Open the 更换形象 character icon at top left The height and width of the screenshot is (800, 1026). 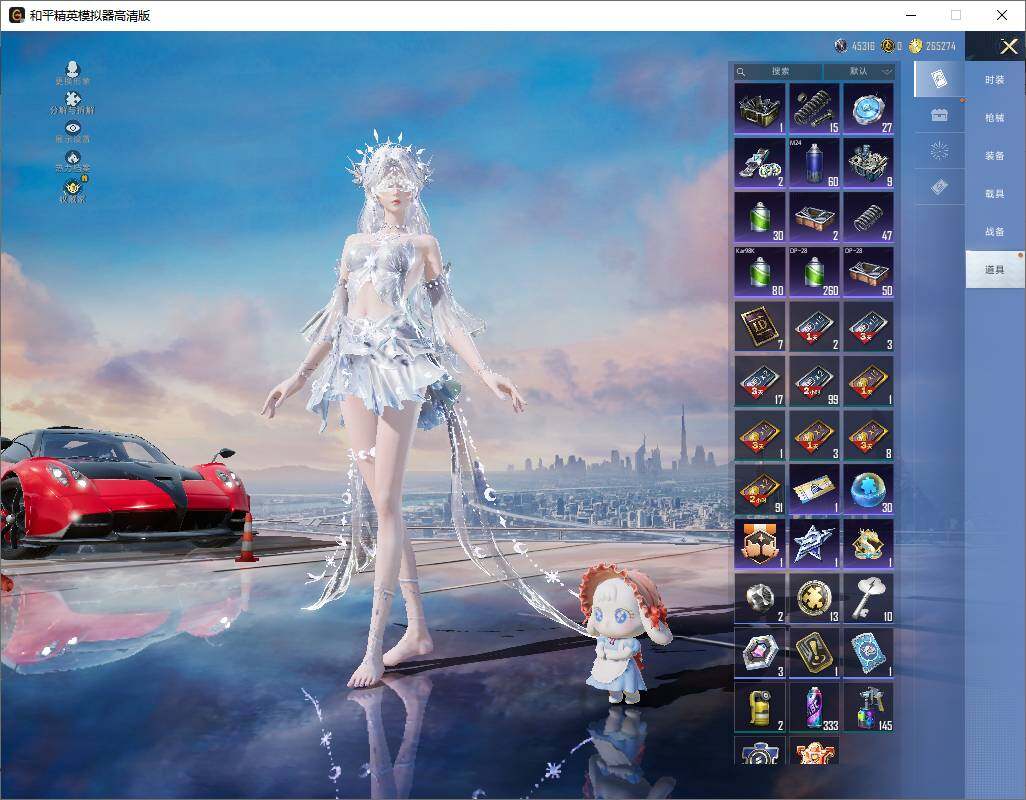point(73,73)
